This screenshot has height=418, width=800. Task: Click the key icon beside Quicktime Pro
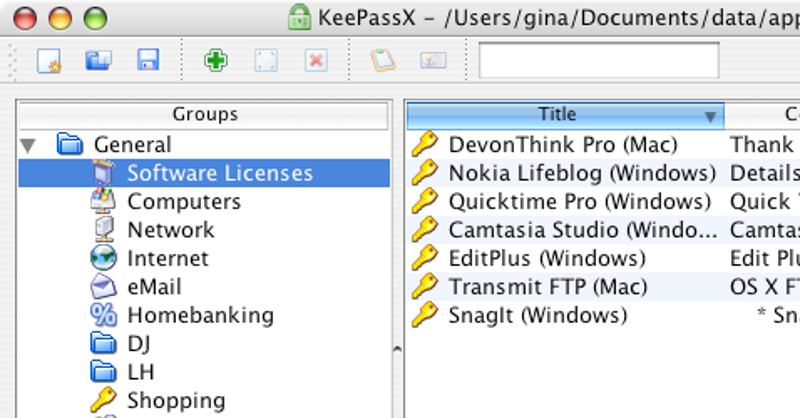425,201
